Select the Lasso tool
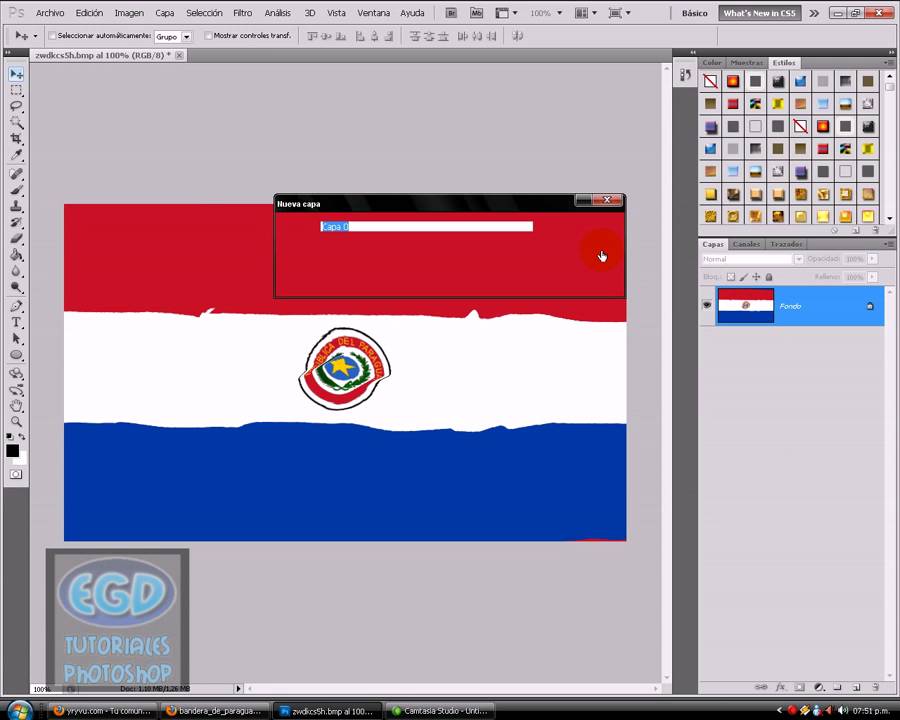Image resolution: width=900 pixels, height=720 pixels. point(16,106)
